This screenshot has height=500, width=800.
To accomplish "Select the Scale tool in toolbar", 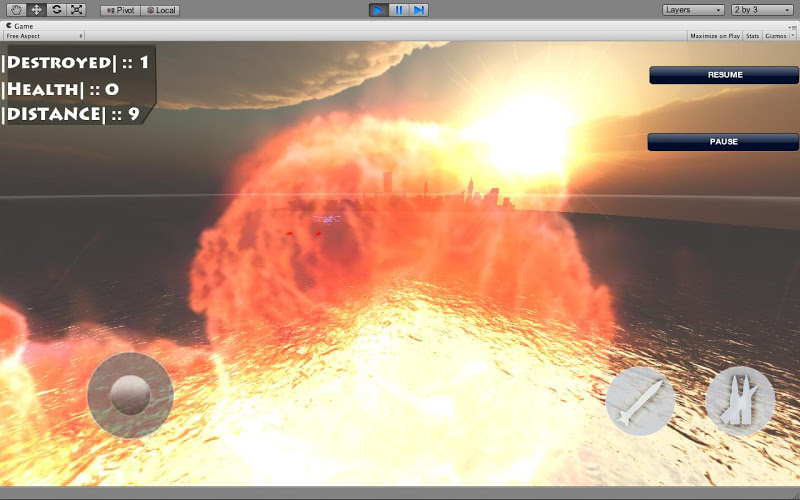I will 76,10.
